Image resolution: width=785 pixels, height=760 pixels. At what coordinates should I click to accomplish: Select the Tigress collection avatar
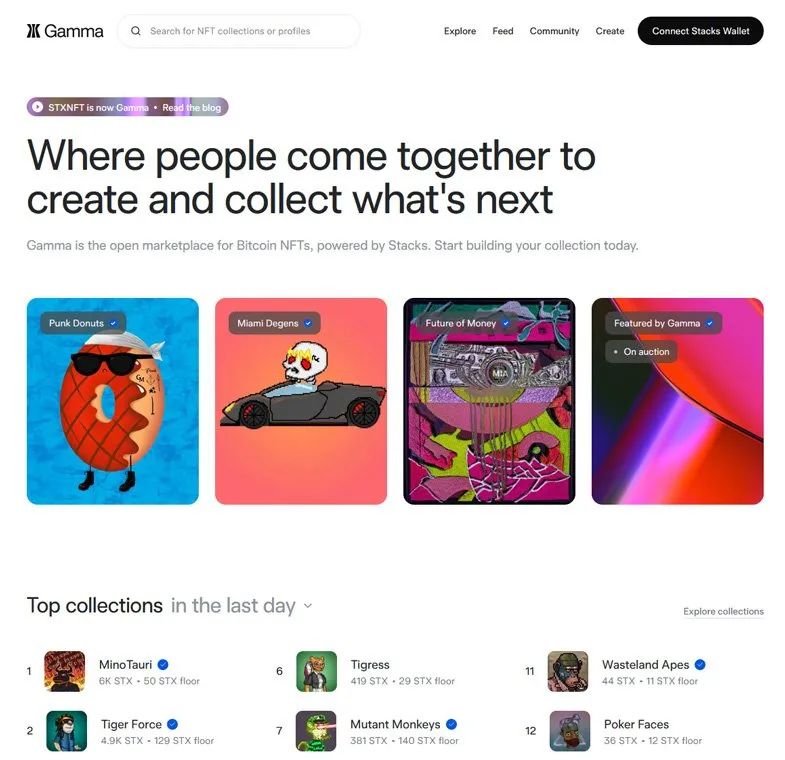point(316,671)
